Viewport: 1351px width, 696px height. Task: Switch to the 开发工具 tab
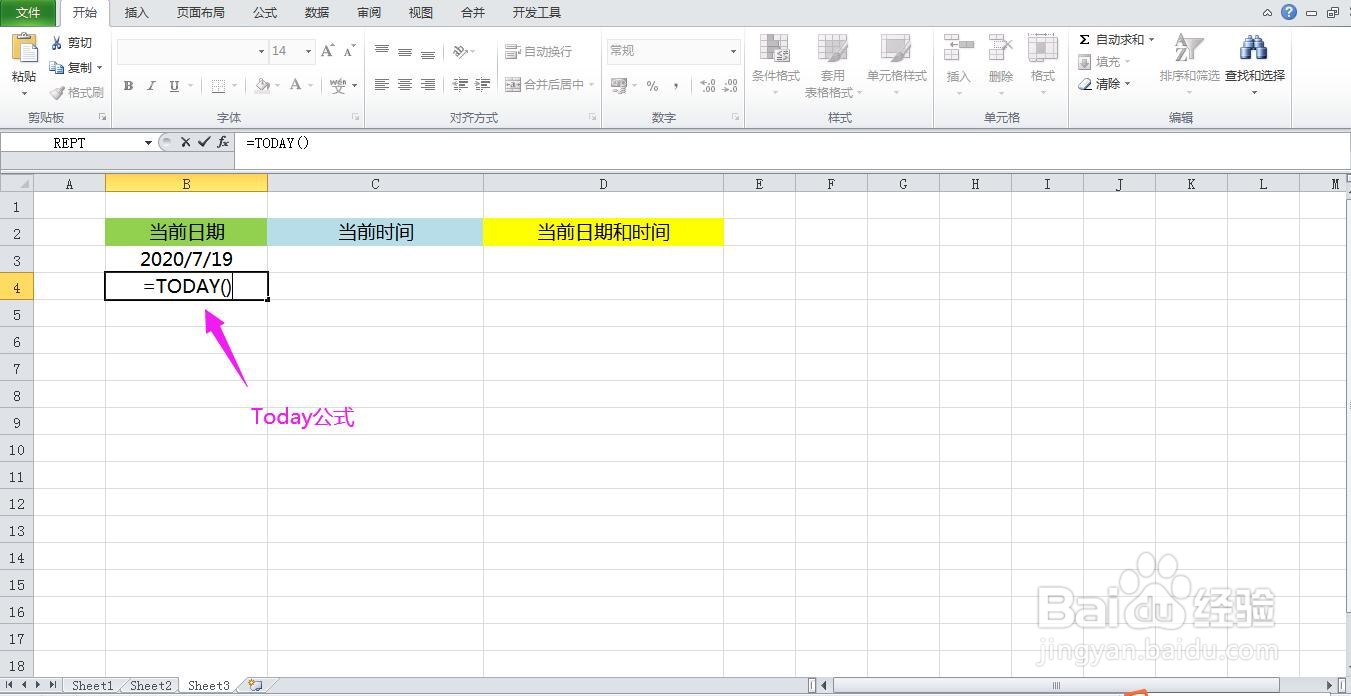(537, 13)
